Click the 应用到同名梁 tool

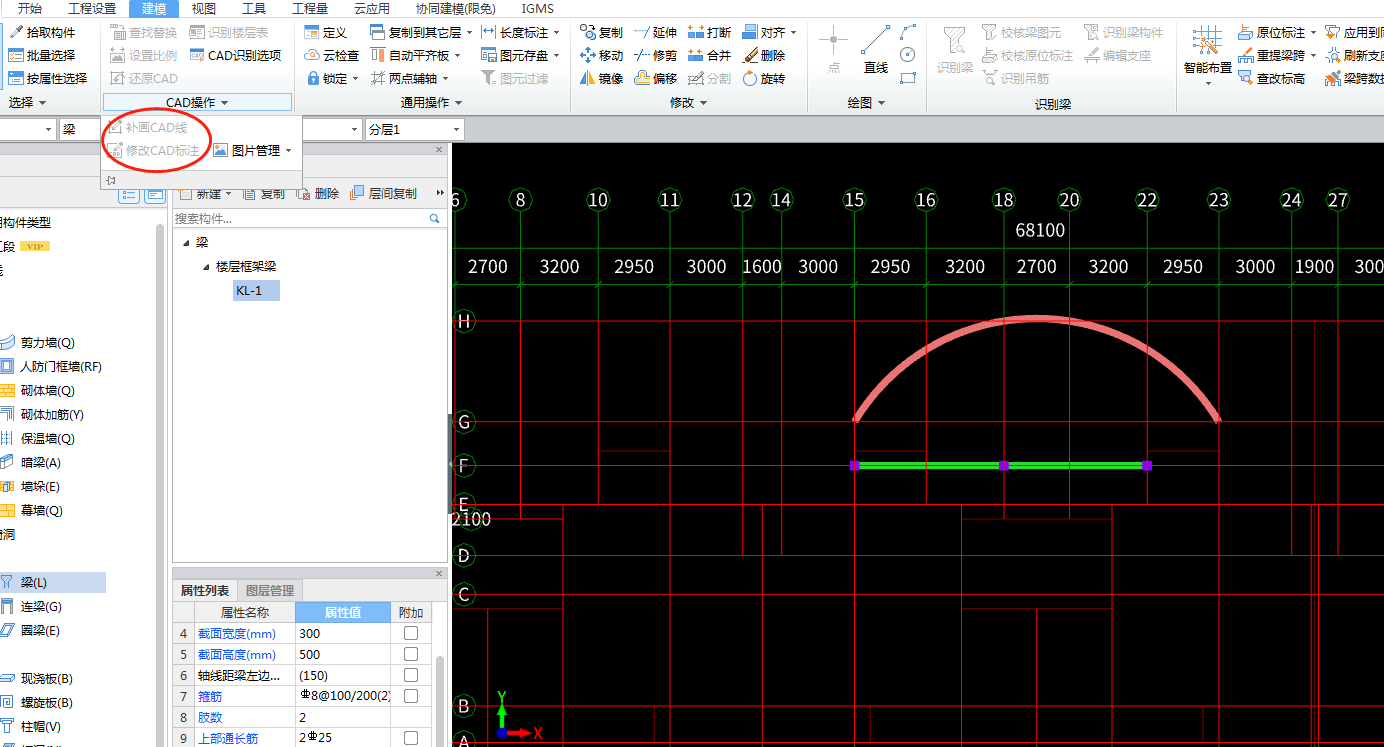[x=1354, y=33]
